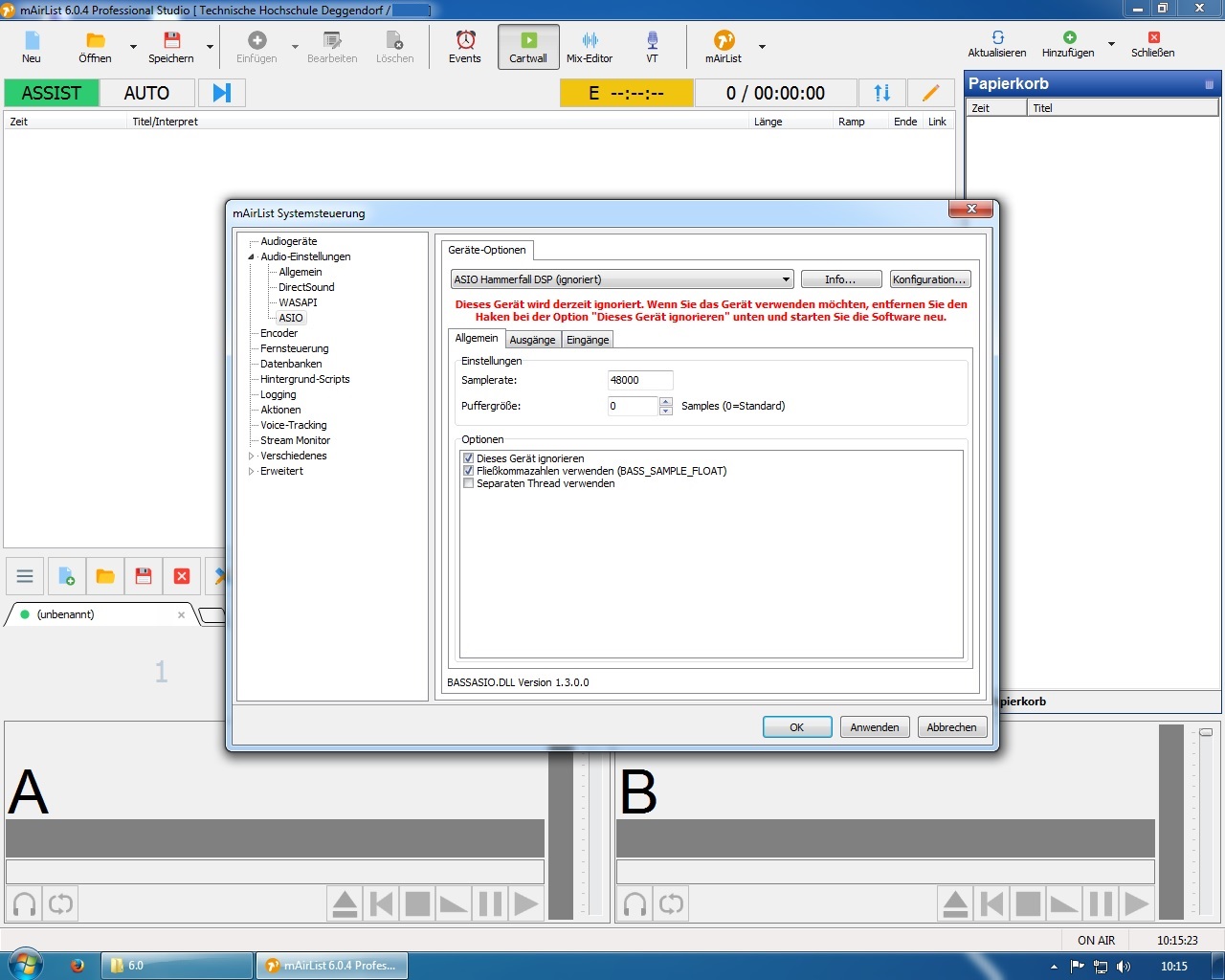Viewport: 1225px width, 980px height.
Task: Open the mAirList toolbar dropdown arrow
Action: (762, 47)
